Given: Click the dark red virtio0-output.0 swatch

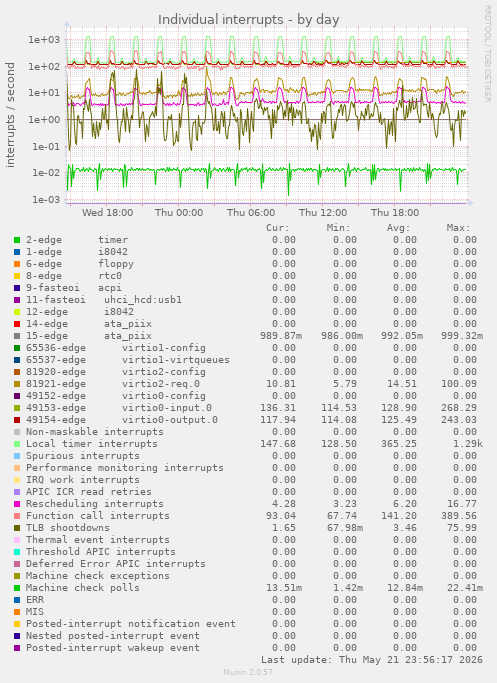Looking at the screenshot, I should coord(17,420).
